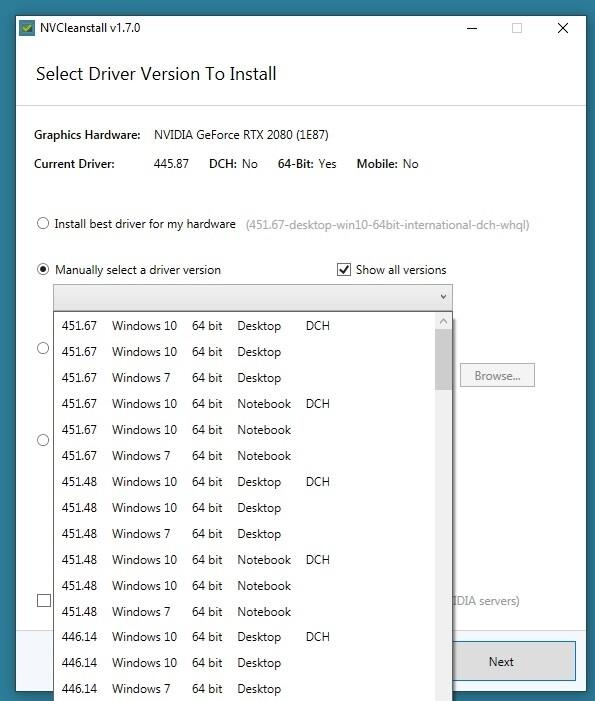Select the third radio option beside the list
Image resolution: width=595 pixels, height=701 pixels.
tap(43, 348)
